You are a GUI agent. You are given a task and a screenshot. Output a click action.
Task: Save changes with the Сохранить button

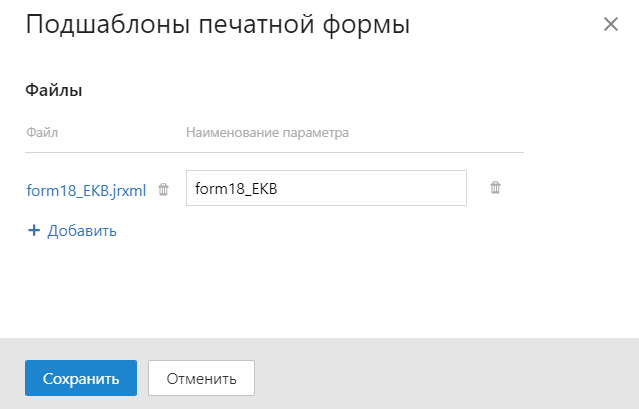point(81,378)
